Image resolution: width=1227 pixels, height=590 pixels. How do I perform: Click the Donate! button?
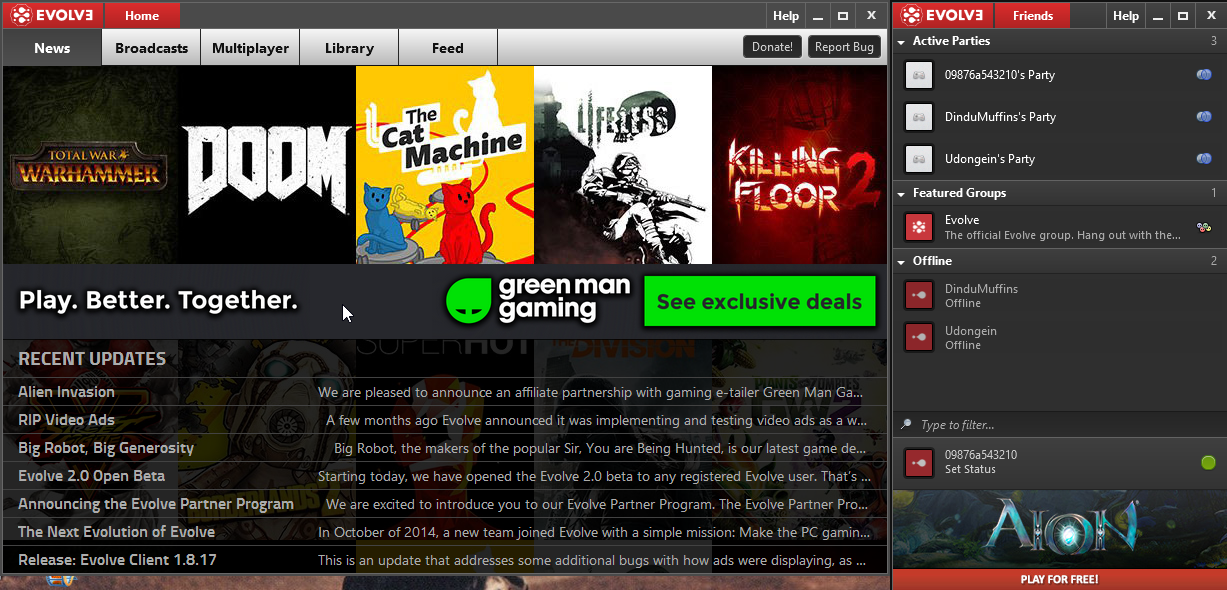772,47
